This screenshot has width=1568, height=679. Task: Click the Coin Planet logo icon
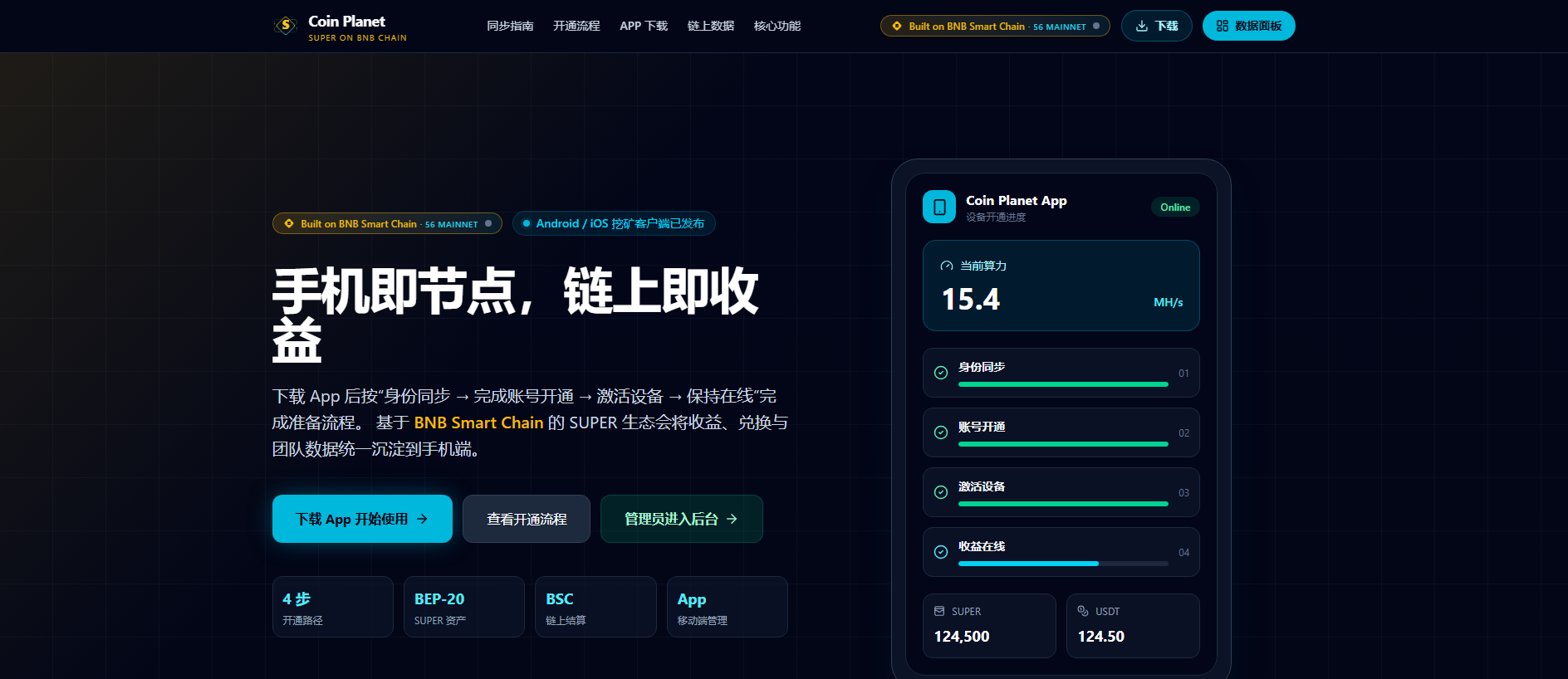click(286, 26)
